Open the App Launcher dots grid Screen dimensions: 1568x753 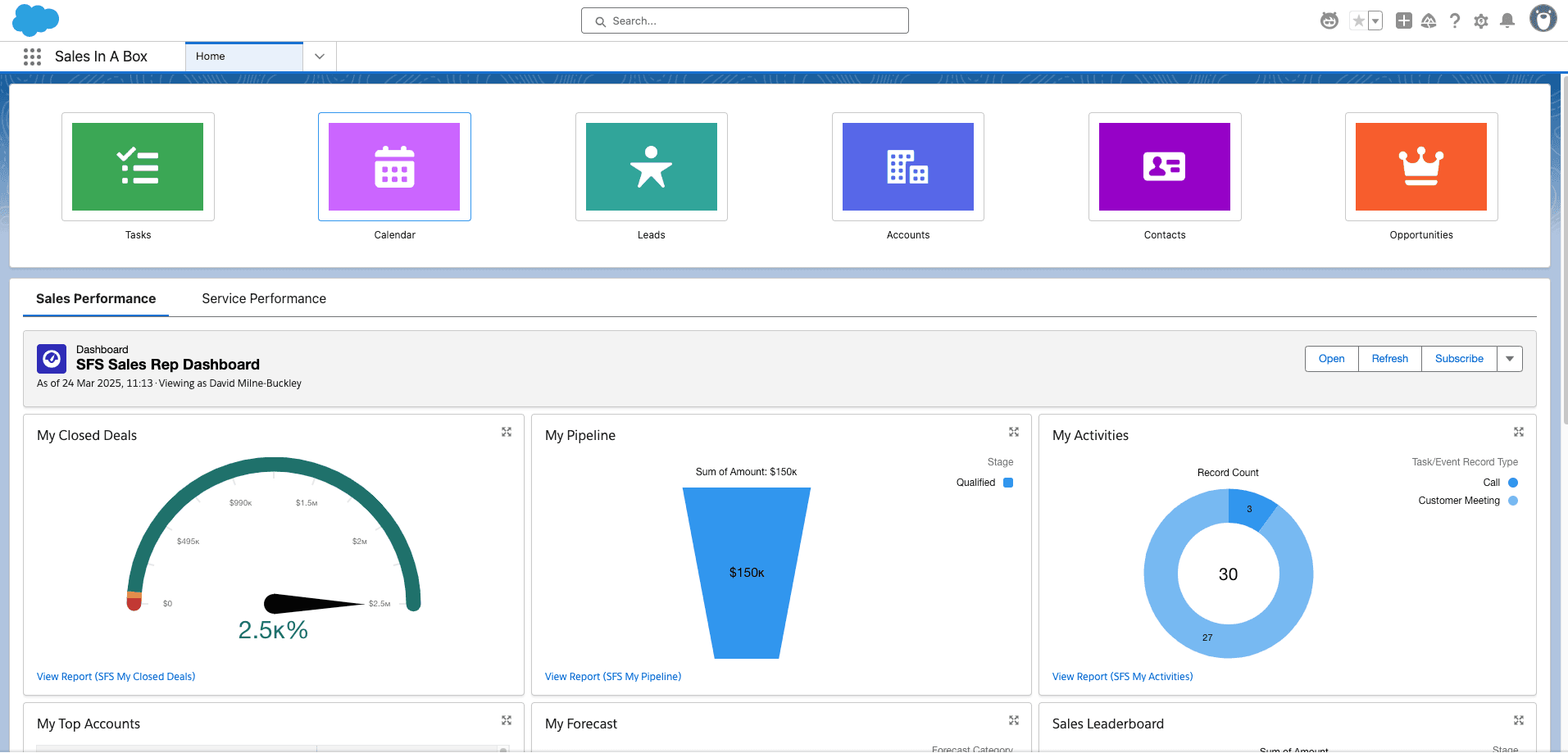32,57
